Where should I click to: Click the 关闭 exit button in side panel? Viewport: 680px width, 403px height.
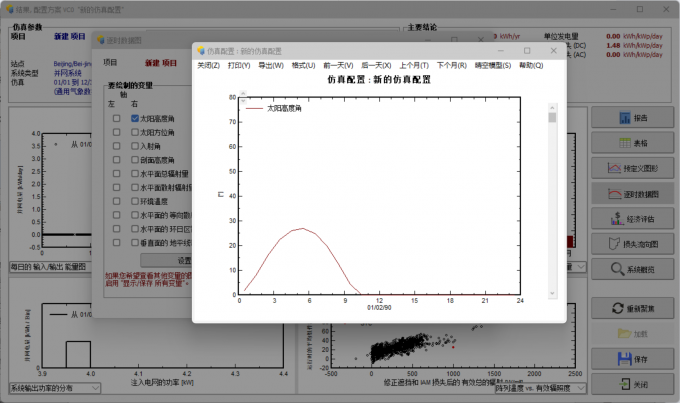tap(633, 384)
